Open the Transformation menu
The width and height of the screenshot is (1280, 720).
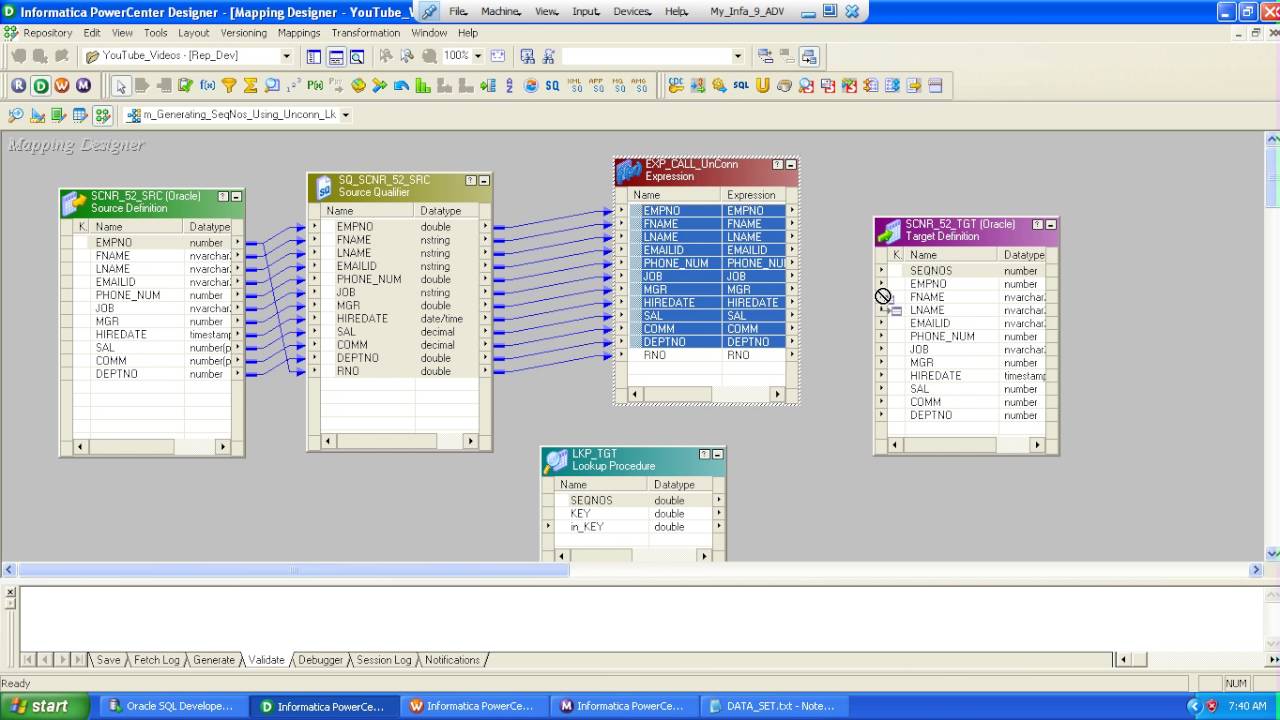click(366, 33)
